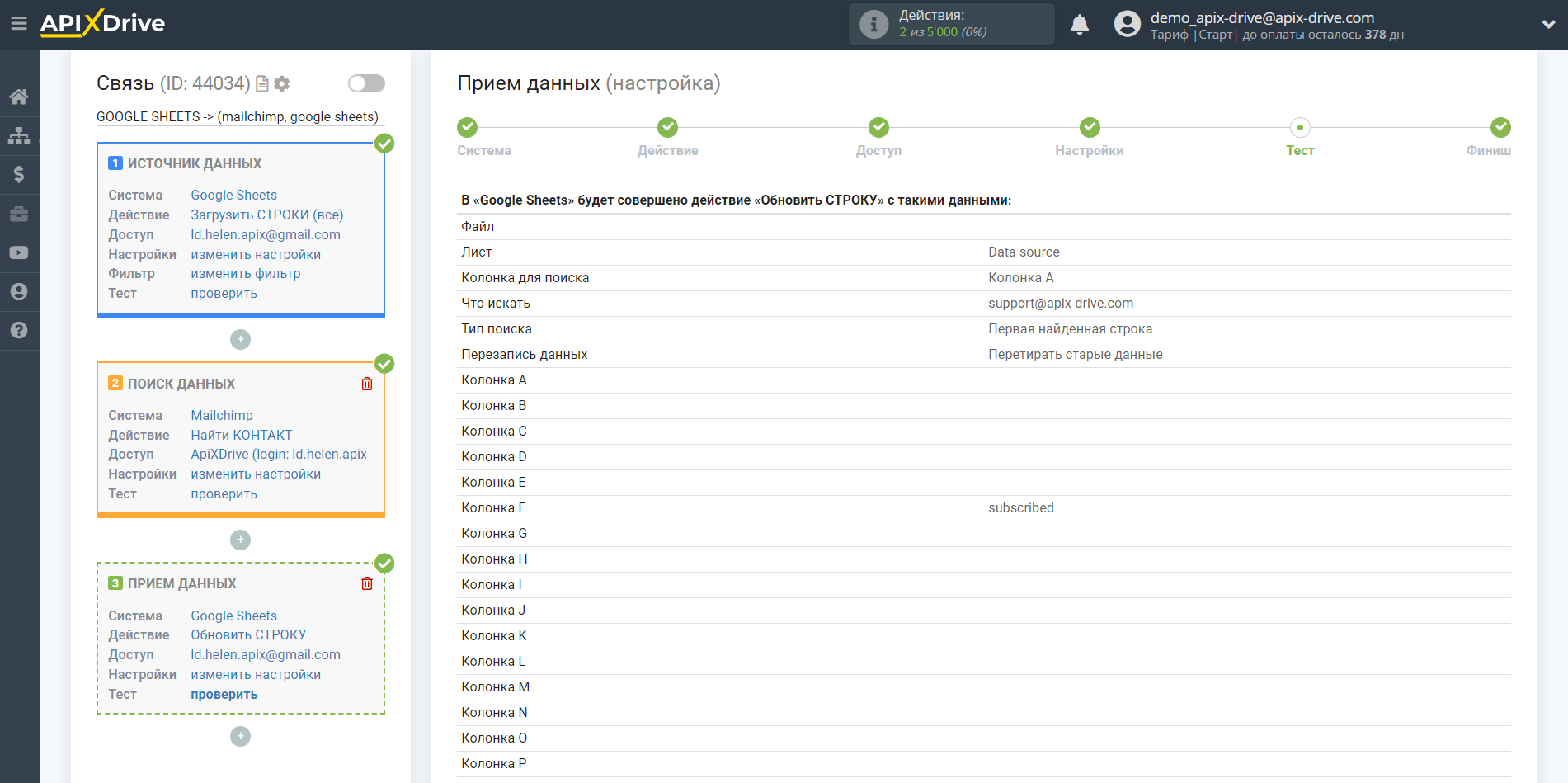
Task: Click source проверить test link
Action: point(224,293)
